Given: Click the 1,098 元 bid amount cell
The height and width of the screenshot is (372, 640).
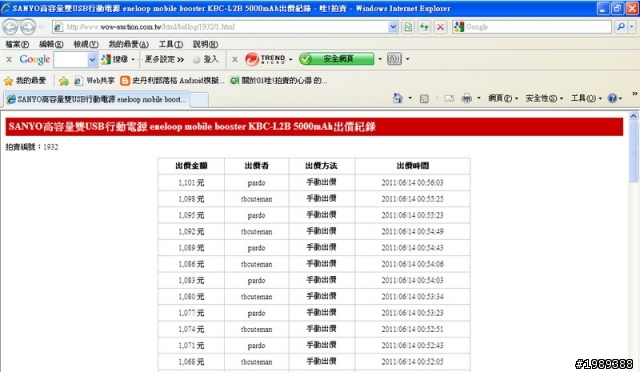Looking at the screenshot, I should 191,199.
